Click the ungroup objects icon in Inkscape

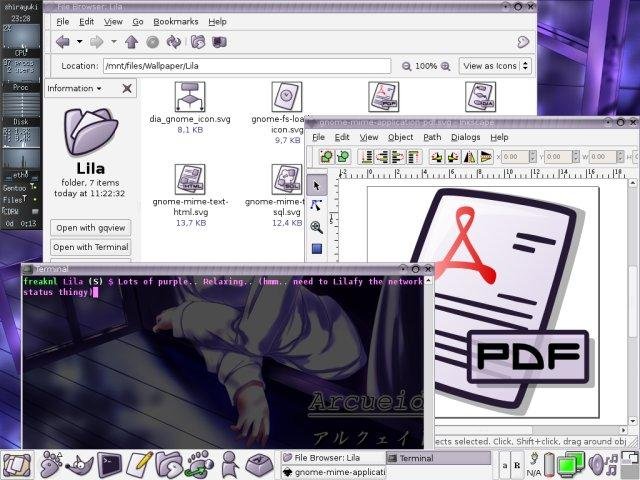coord(343,157)
